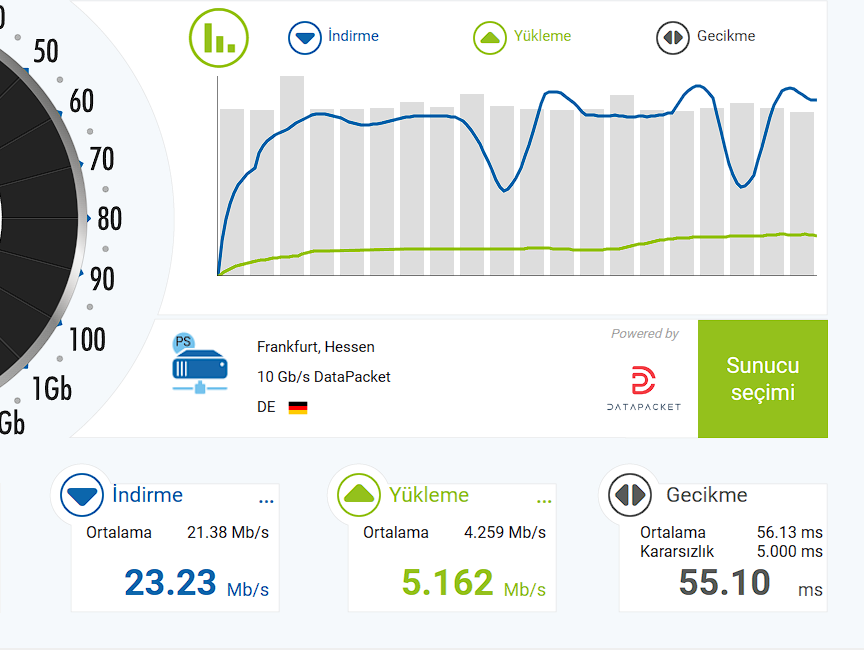
Task: Click the tallest gray bar in the chart
Action: point(292,175)
